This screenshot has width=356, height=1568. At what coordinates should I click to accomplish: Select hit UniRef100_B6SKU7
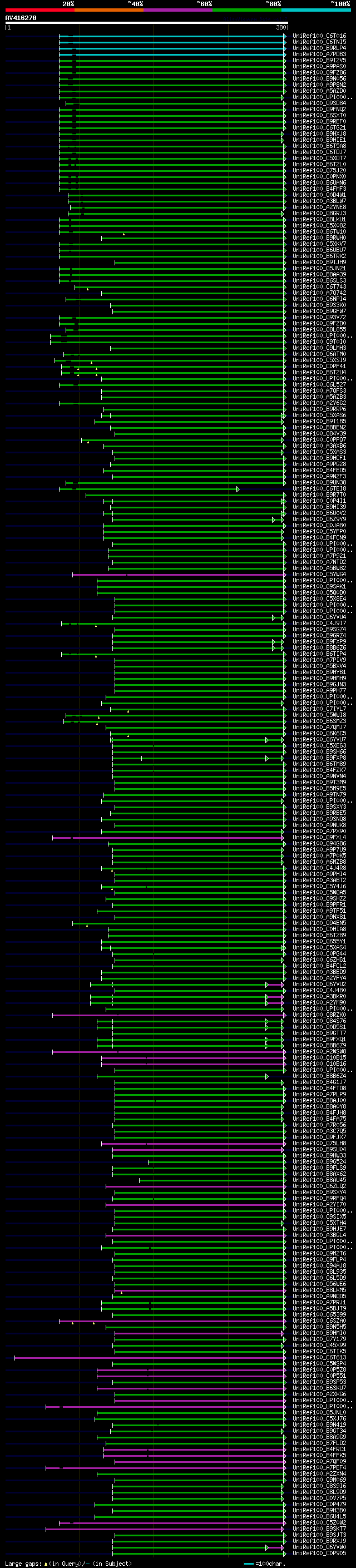tap(319, 1388)
